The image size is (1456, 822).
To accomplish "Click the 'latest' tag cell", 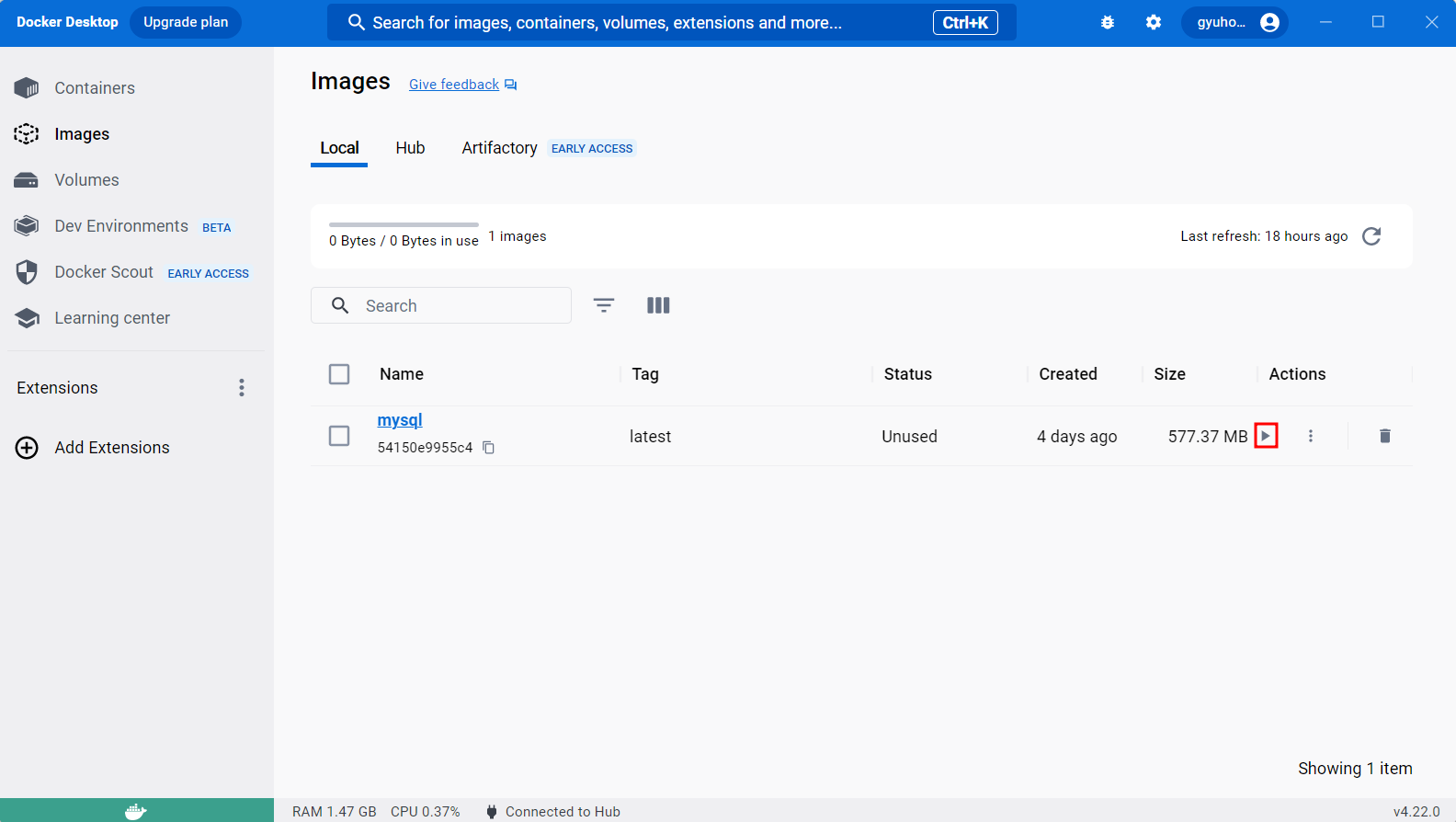I will (650, 437).
